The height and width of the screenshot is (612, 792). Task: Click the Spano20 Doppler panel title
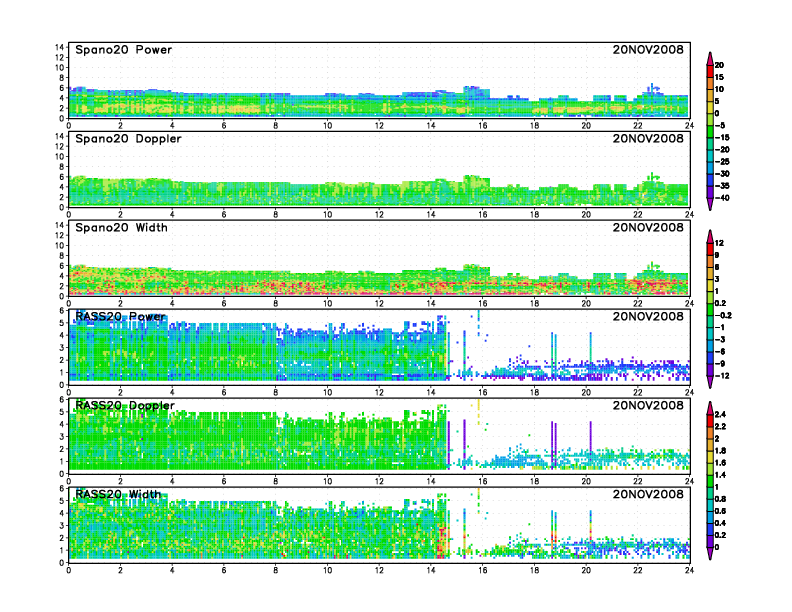pyautogui.click(x=122, y=139)
